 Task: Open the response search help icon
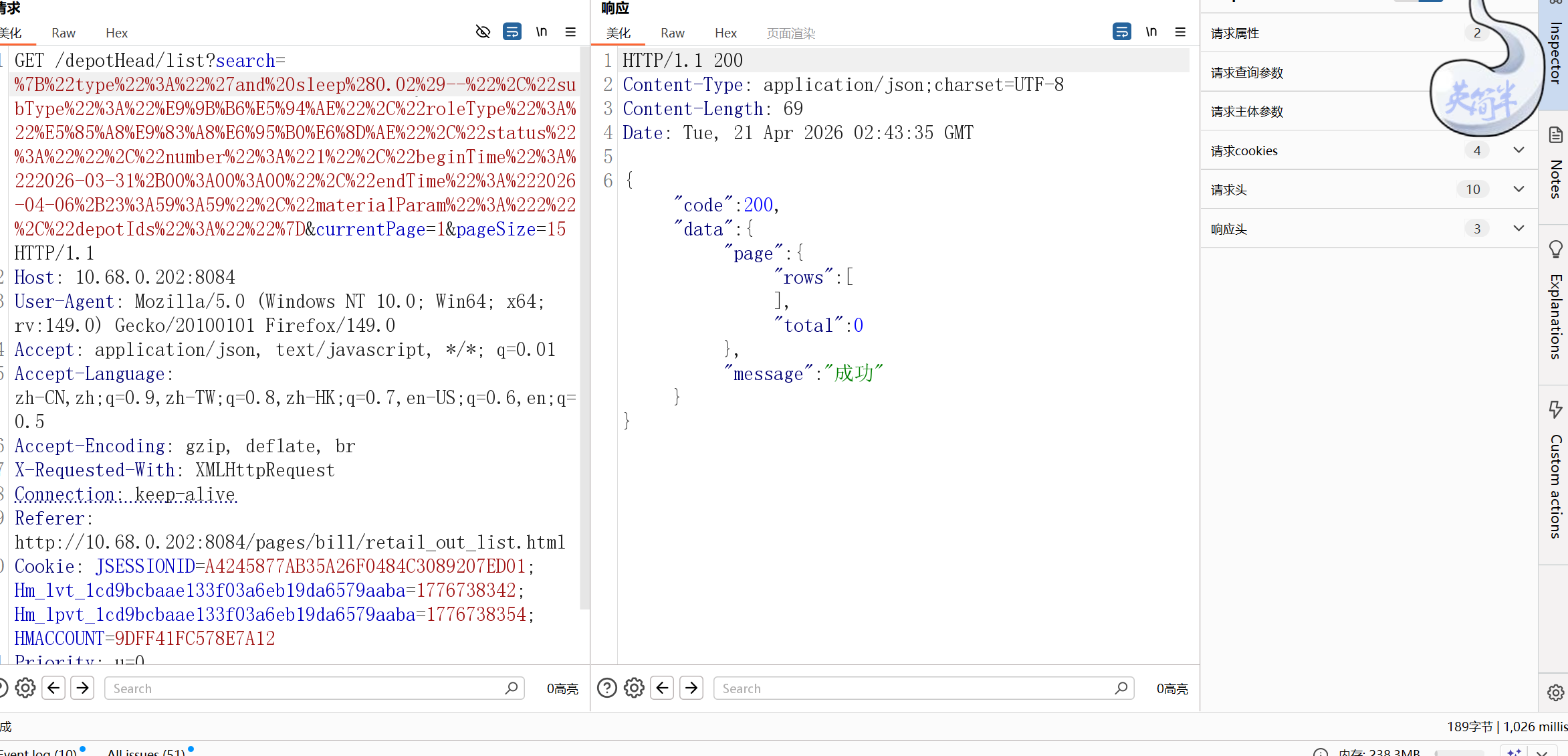[606, 688]
